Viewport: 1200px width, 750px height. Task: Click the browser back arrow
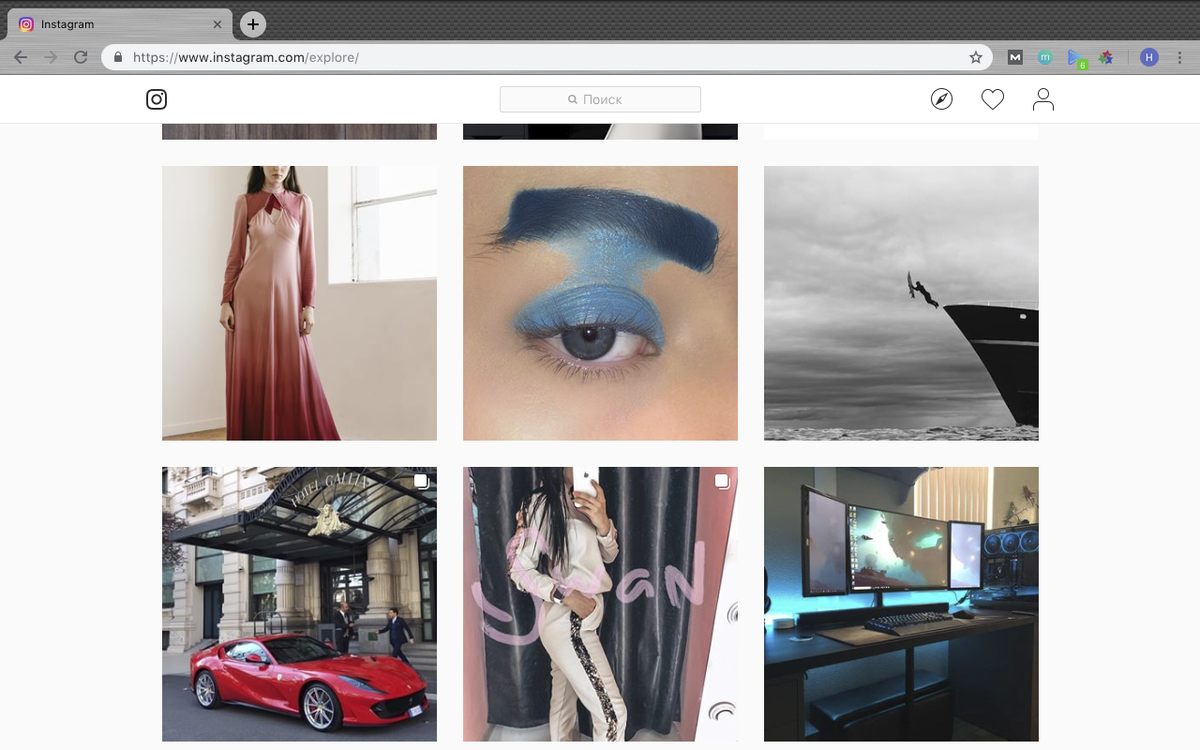(21, 57)
